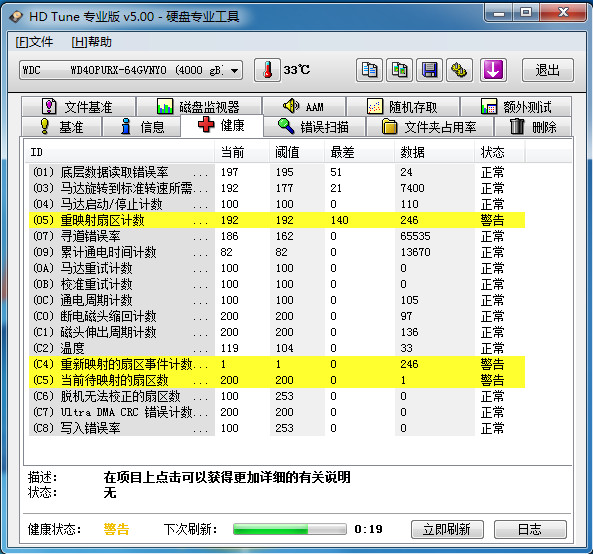Switch to the 错误扫描 tab

click(x=314, y=127)
